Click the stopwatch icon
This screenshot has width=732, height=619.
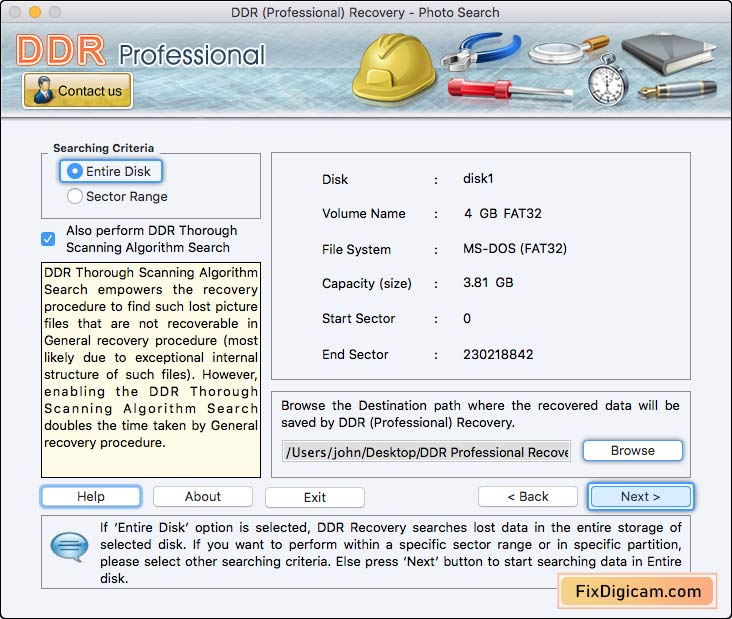click(x=607, y=80)
